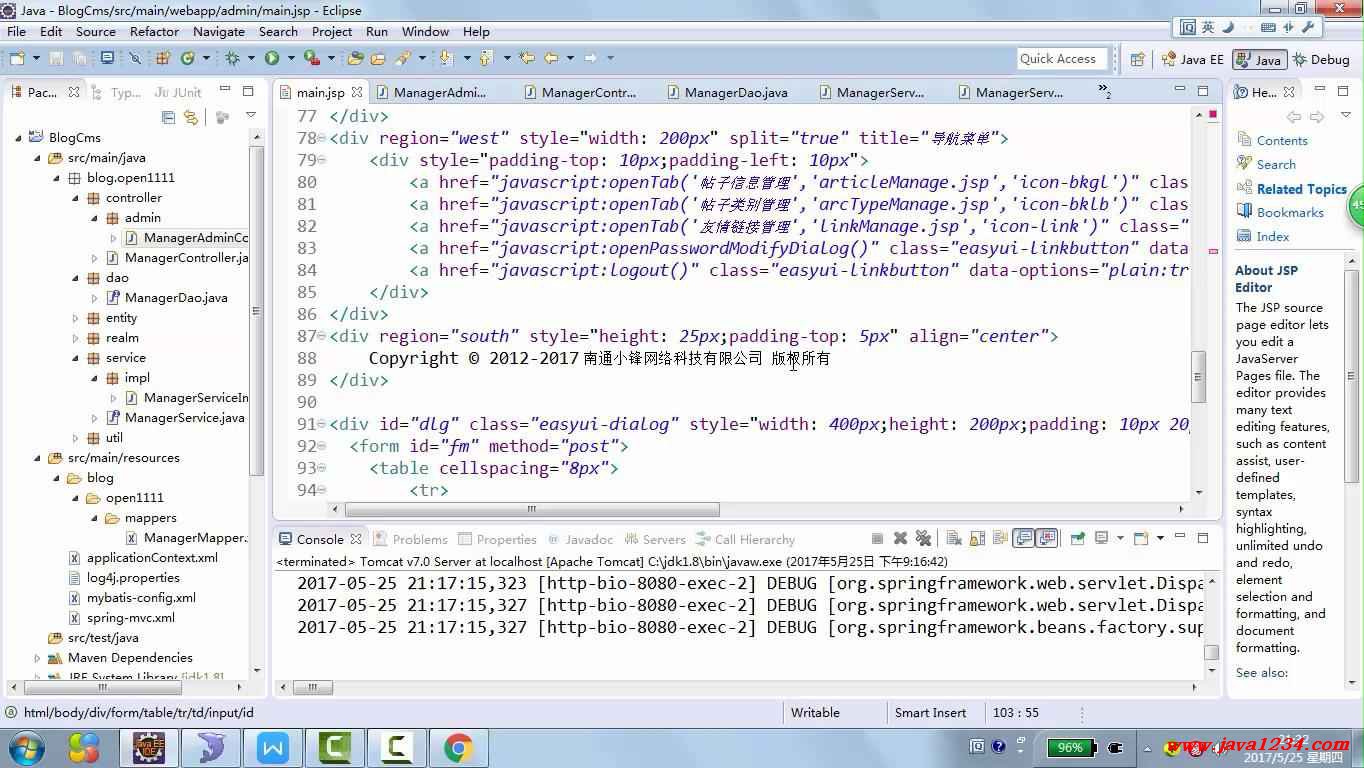Collapse the controller package node
The width and height of the screenshot is (1364, 768).
76,198
